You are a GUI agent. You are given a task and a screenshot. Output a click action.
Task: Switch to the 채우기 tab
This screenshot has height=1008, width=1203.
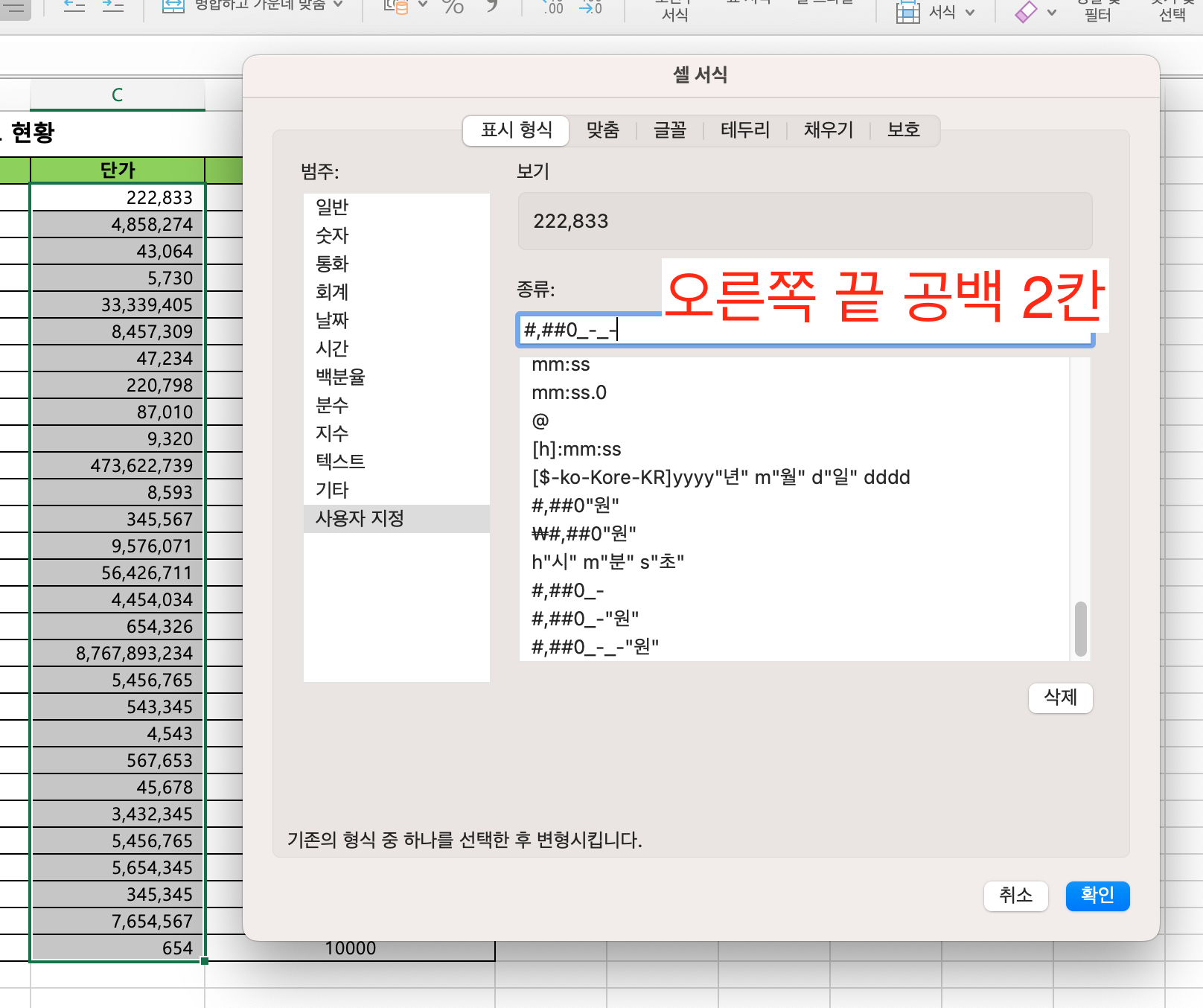(x=829, y=130)
